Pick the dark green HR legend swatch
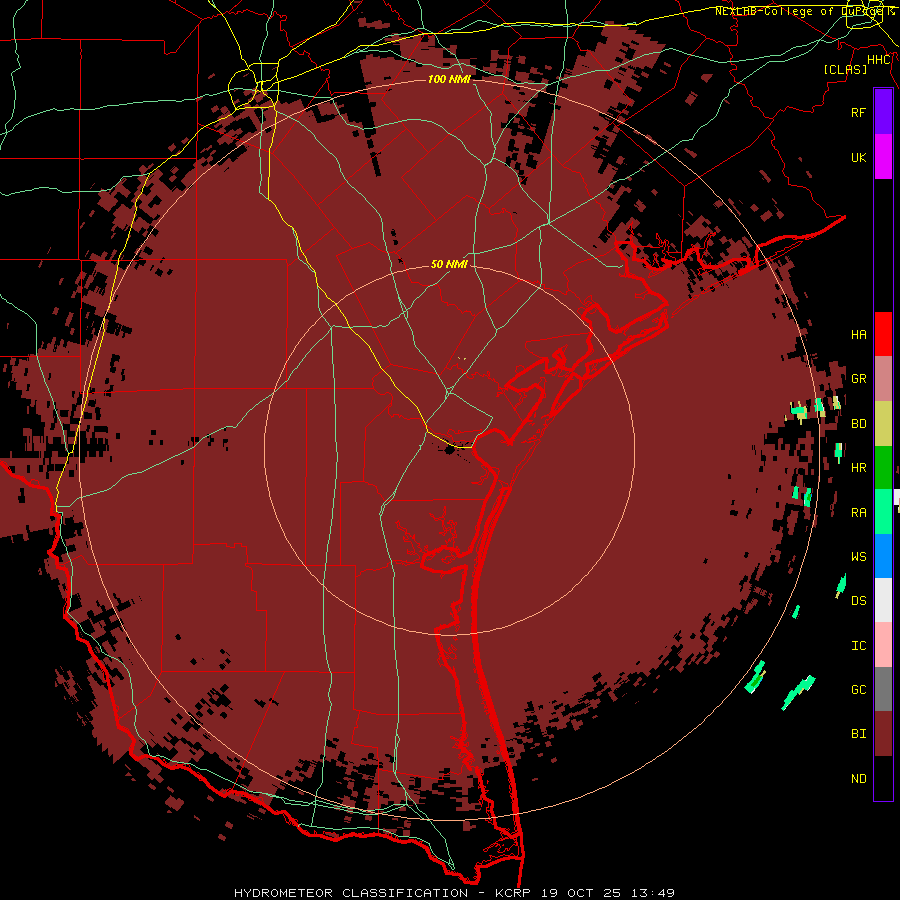The image size is (900, 900). coord(883,467)
